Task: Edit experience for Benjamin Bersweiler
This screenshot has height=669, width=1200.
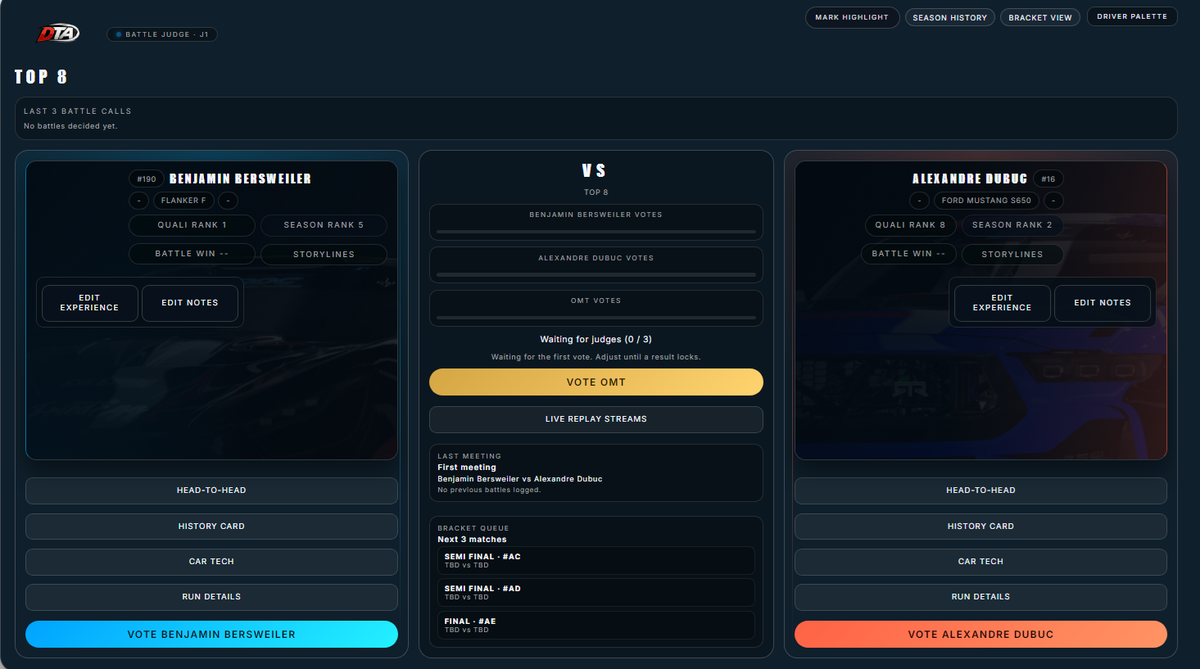Action: click(89, 303)
